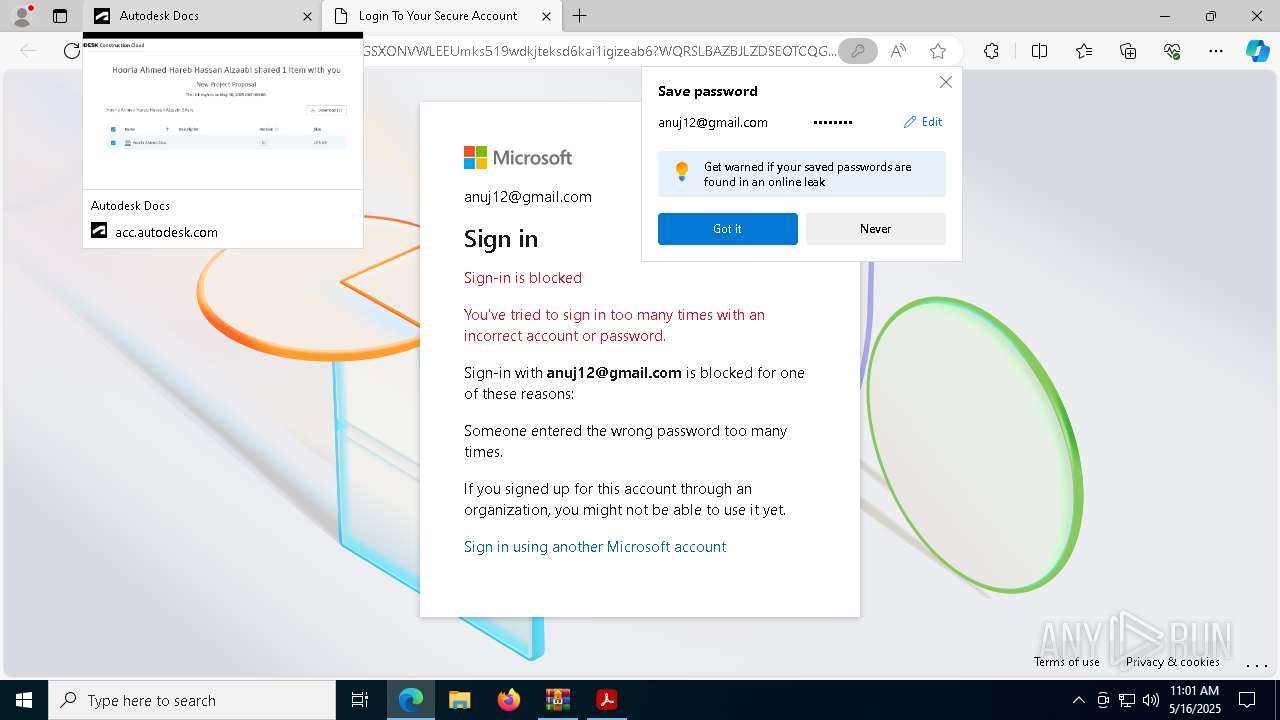Open Adobe Acrobat from taskbar
This screenshot has width=1280, height=720.
(606, 700)
